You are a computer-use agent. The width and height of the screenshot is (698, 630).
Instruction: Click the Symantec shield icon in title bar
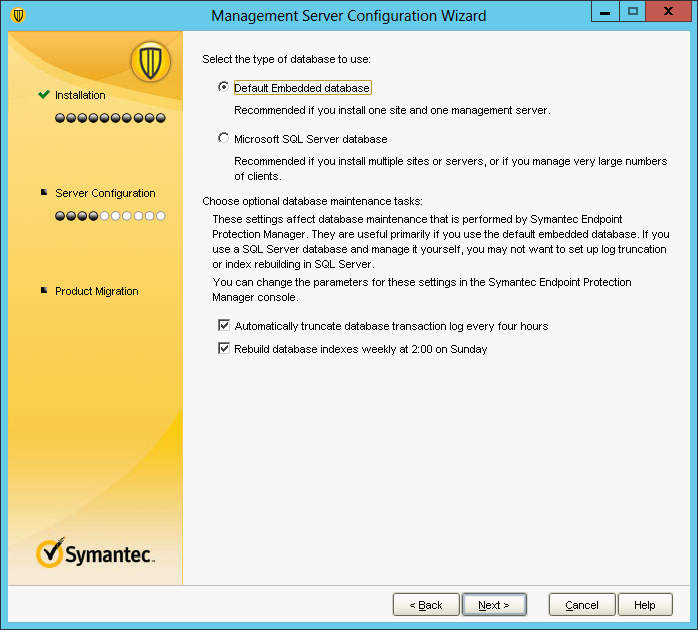pos(18,16)
